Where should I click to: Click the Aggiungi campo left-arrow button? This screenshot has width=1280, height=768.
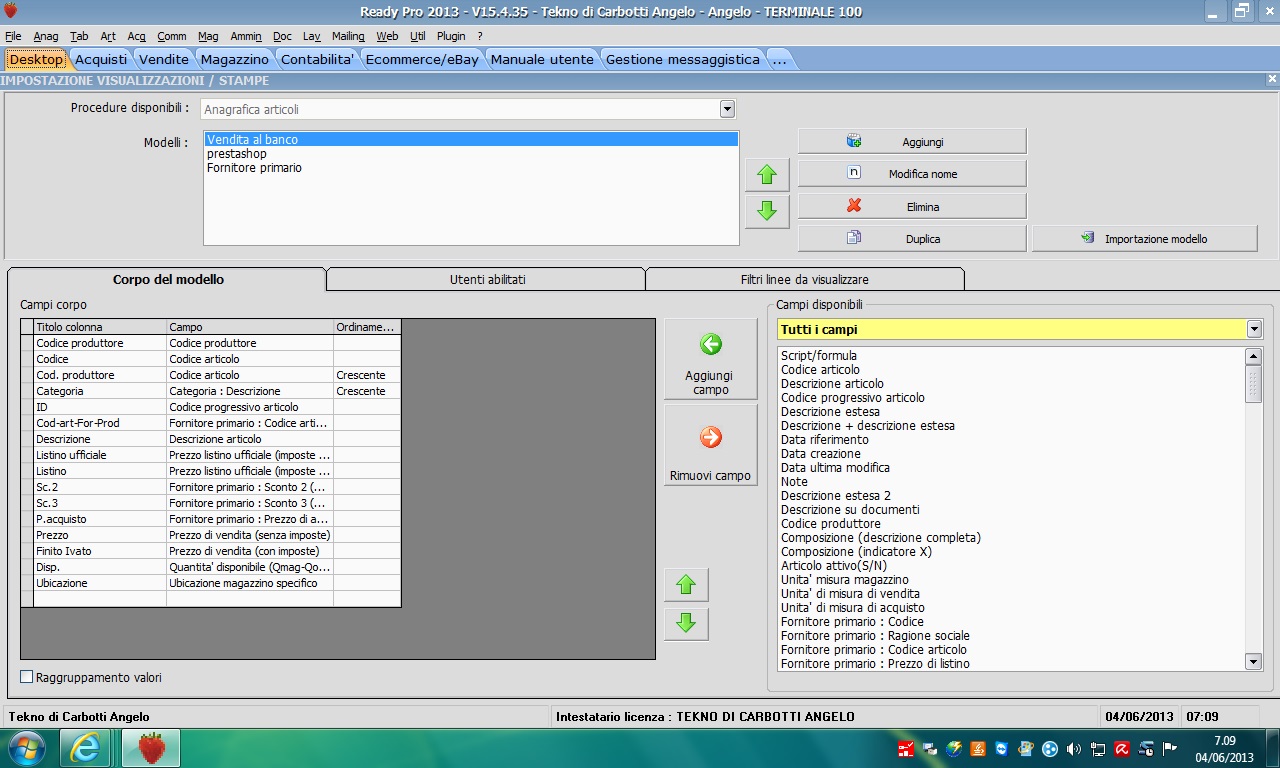click(x=710, y=359)
